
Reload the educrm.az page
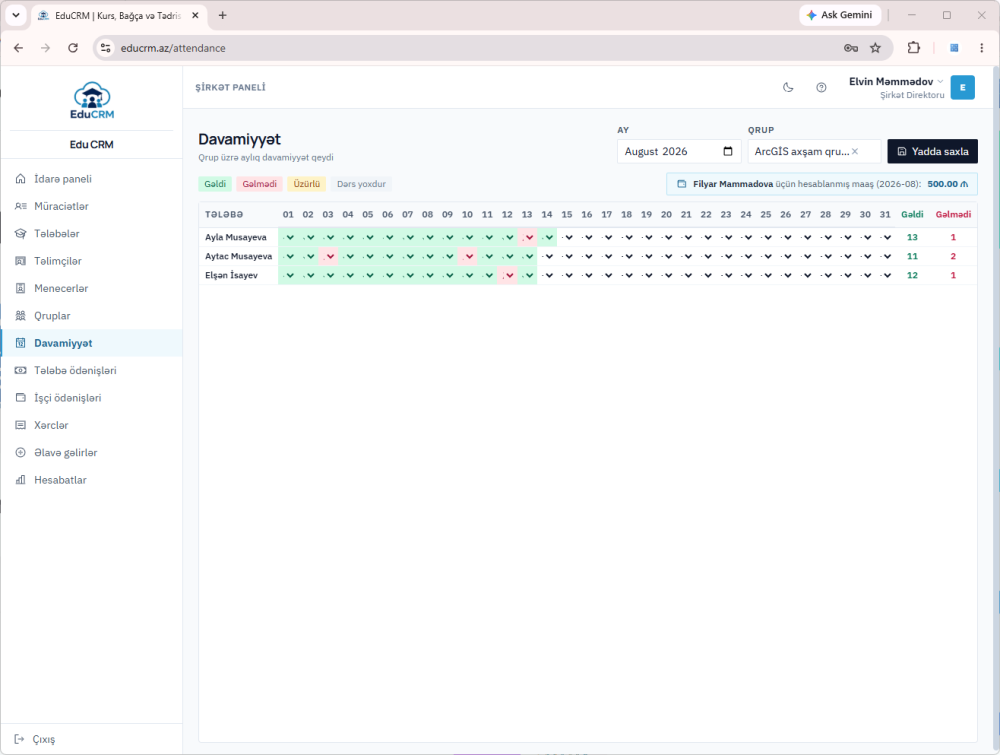pos(73,48)
